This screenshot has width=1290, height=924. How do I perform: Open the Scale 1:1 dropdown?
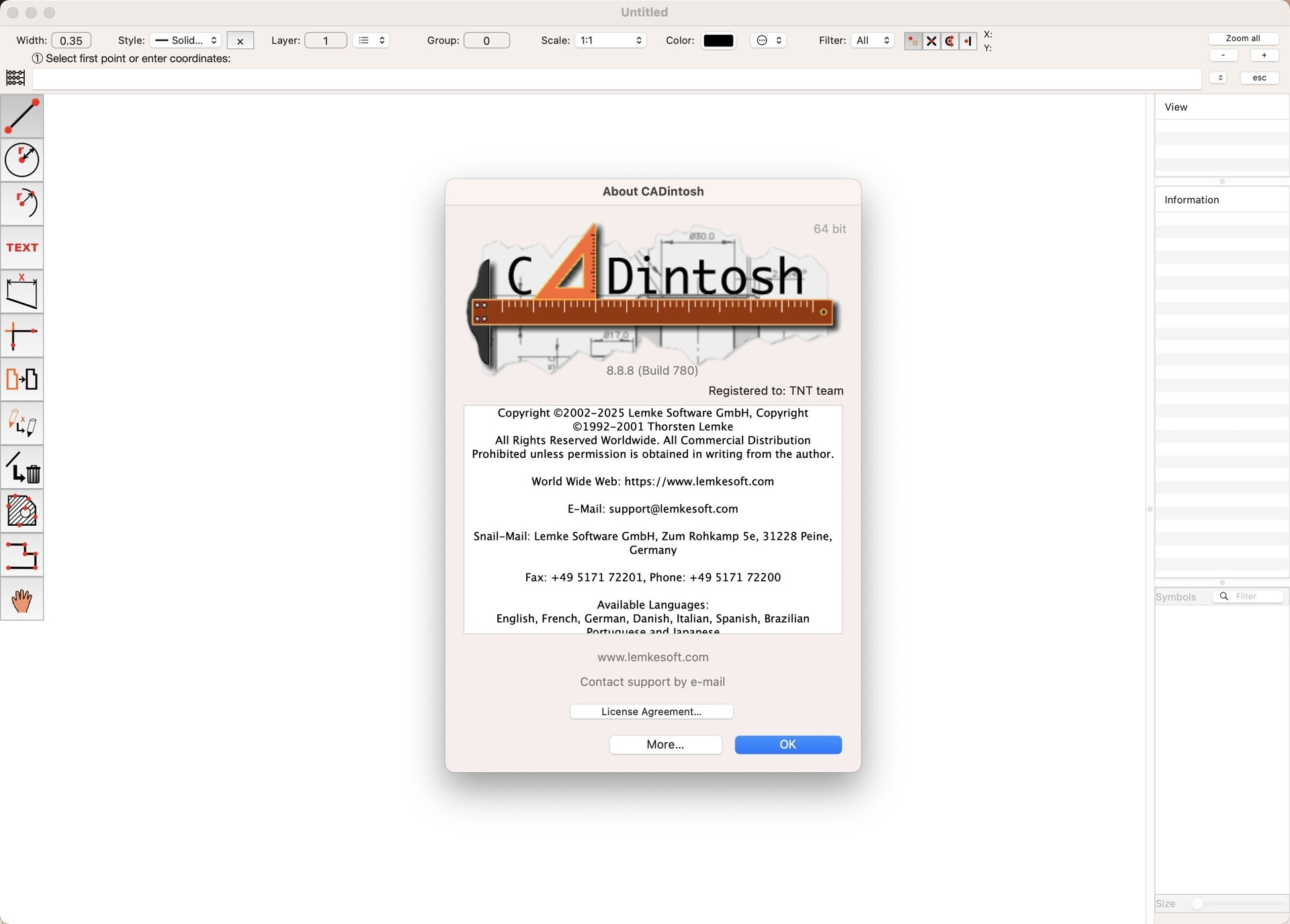pos(610,40)
